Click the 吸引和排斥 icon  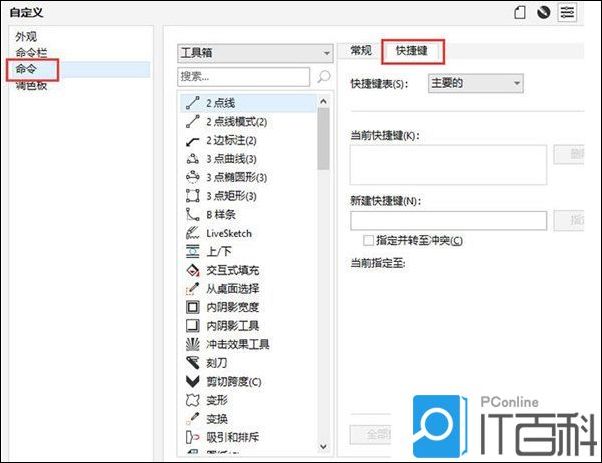click(x=192, y=437)
